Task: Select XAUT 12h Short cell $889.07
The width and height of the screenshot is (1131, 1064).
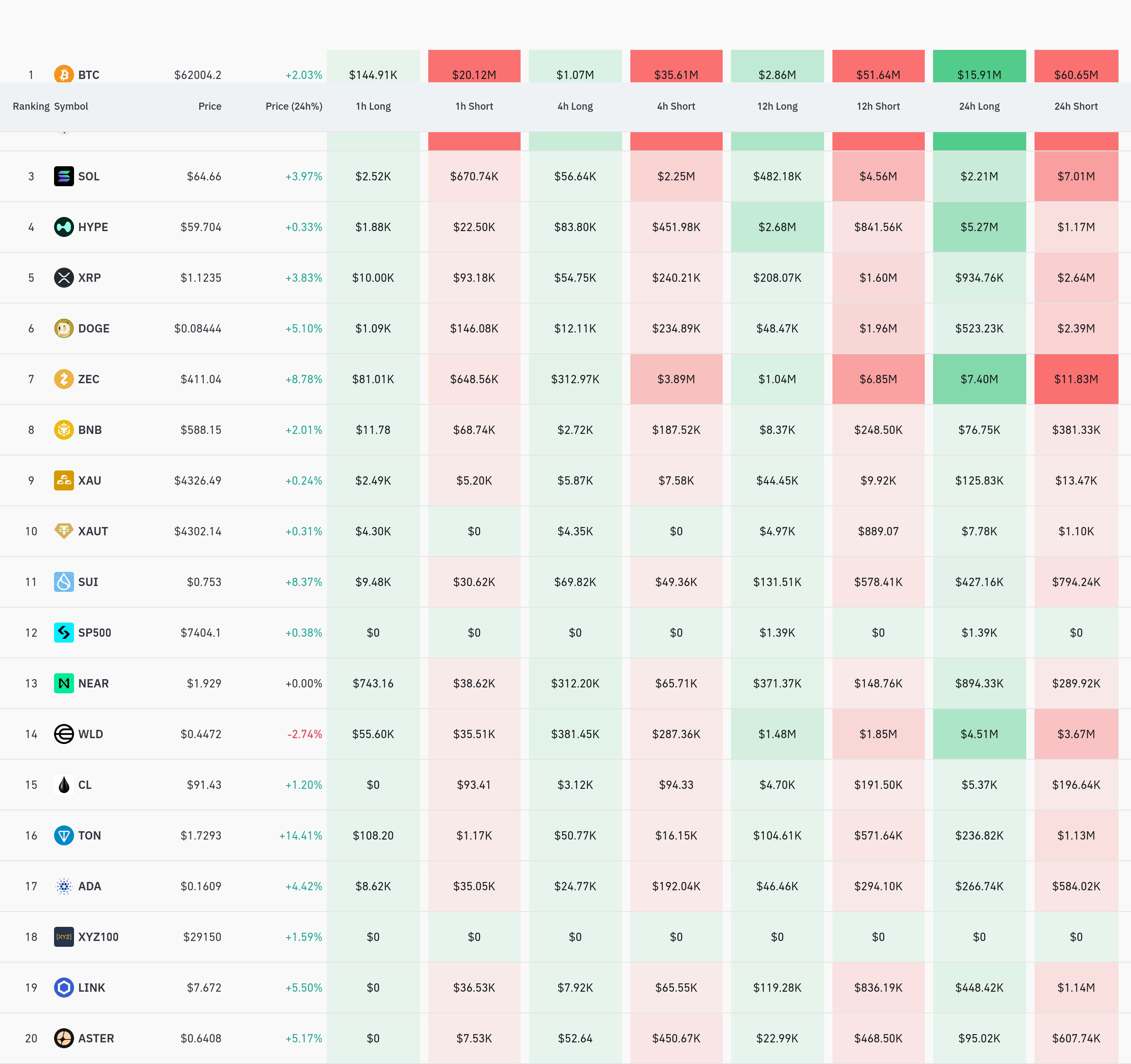Action: (879, 531)
